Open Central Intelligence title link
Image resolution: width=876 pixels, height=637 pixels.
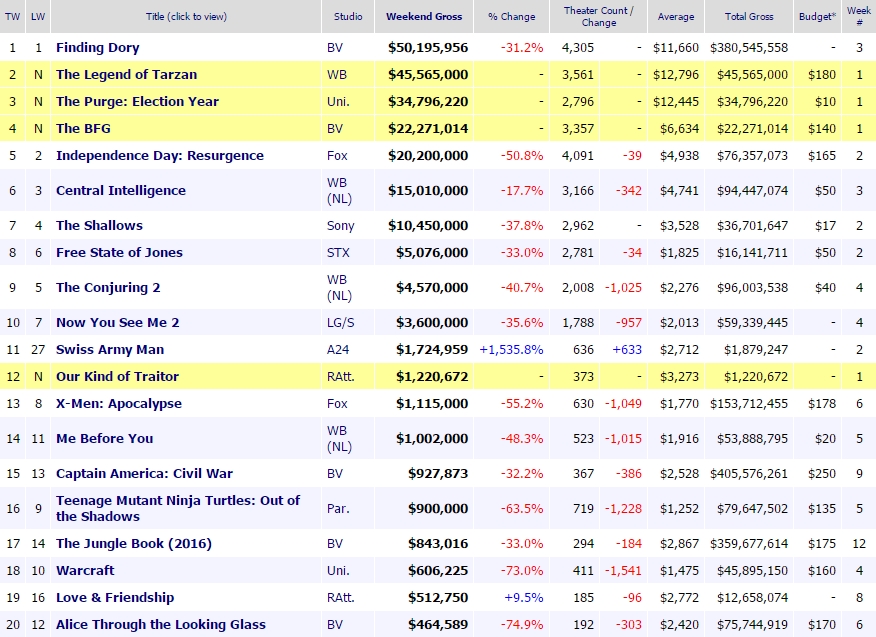pos(121,190)
